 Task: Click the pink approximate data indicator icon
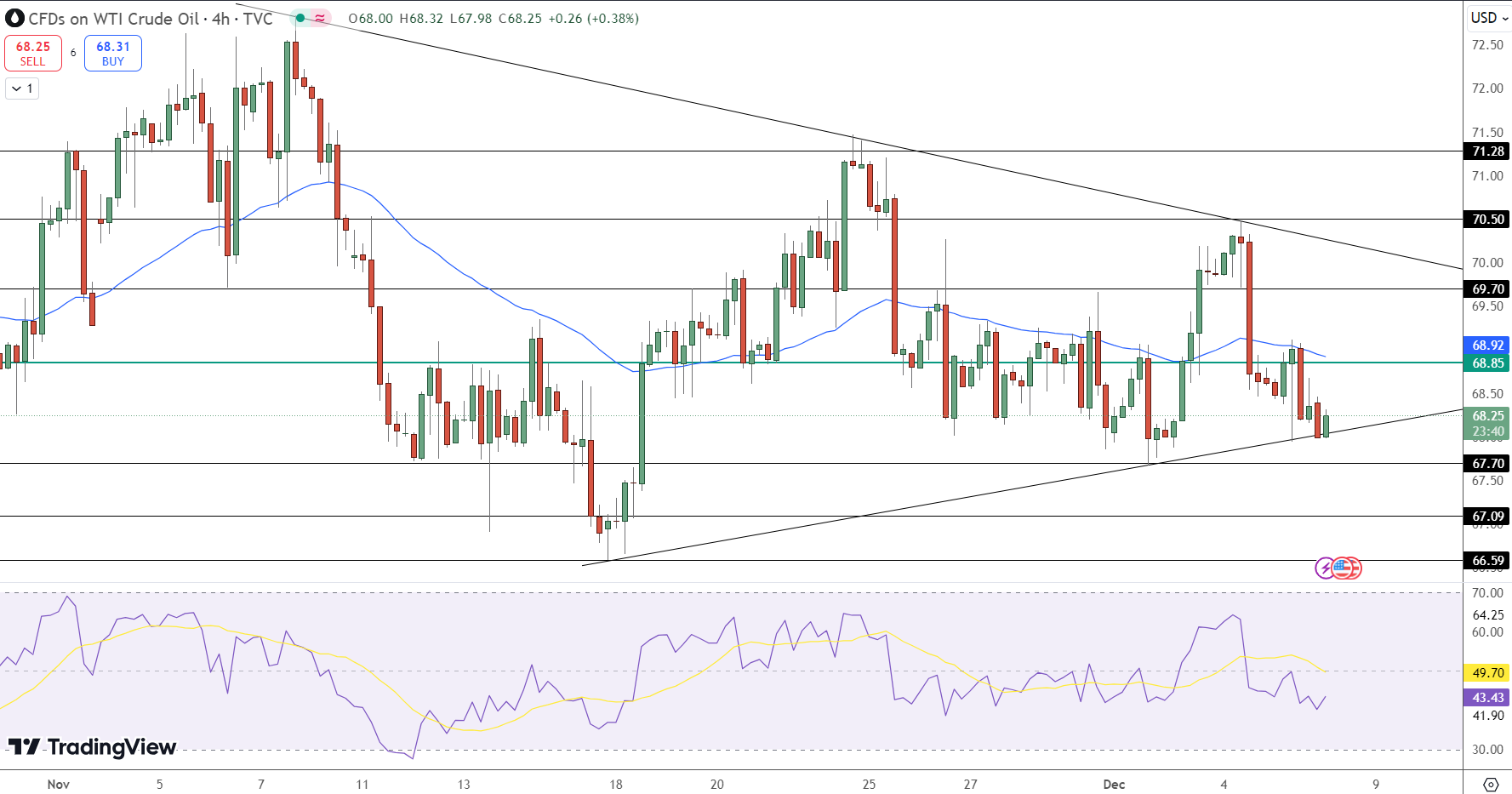click(320, 18)
